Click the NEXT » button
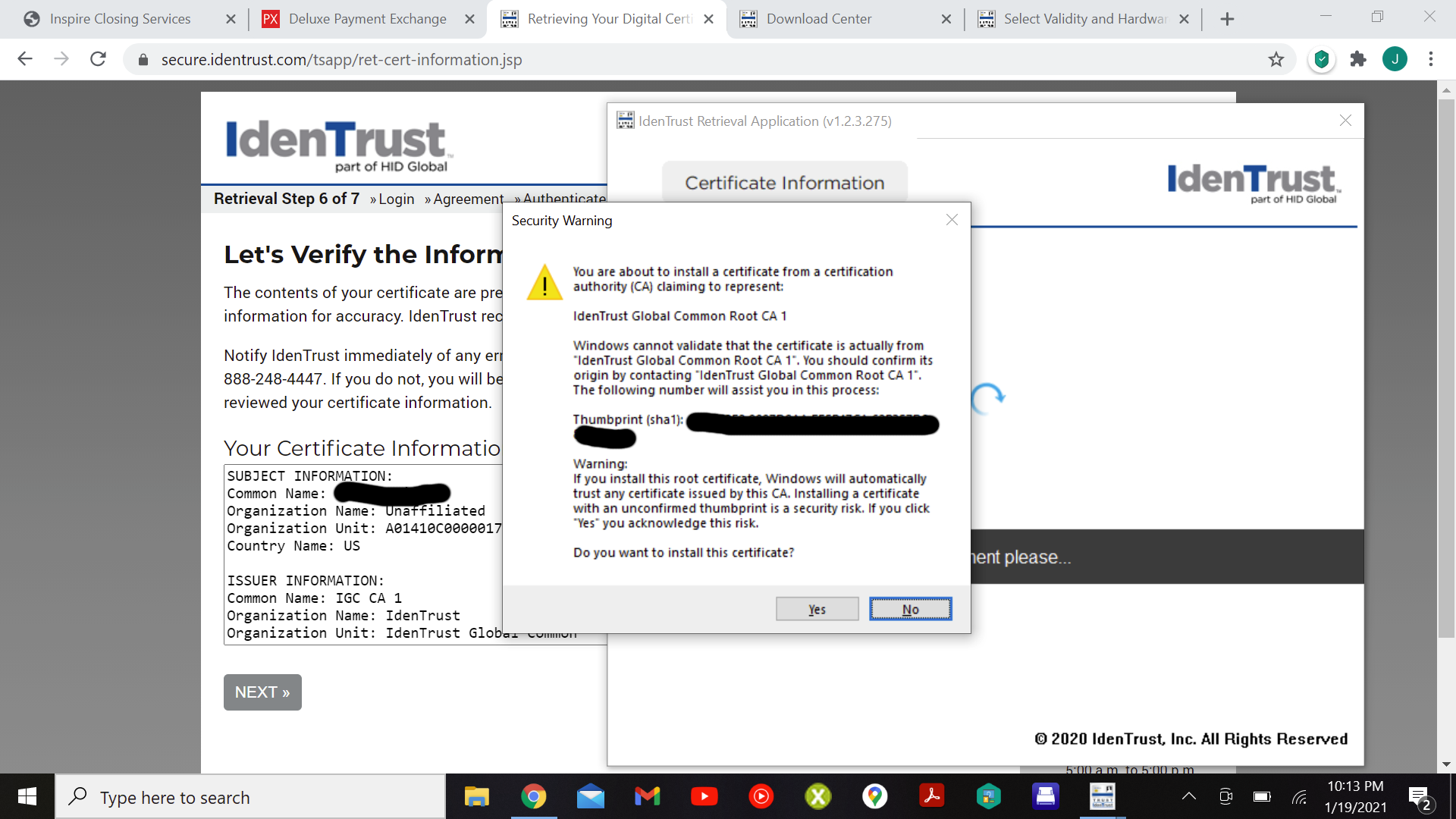 pos(262,692)
